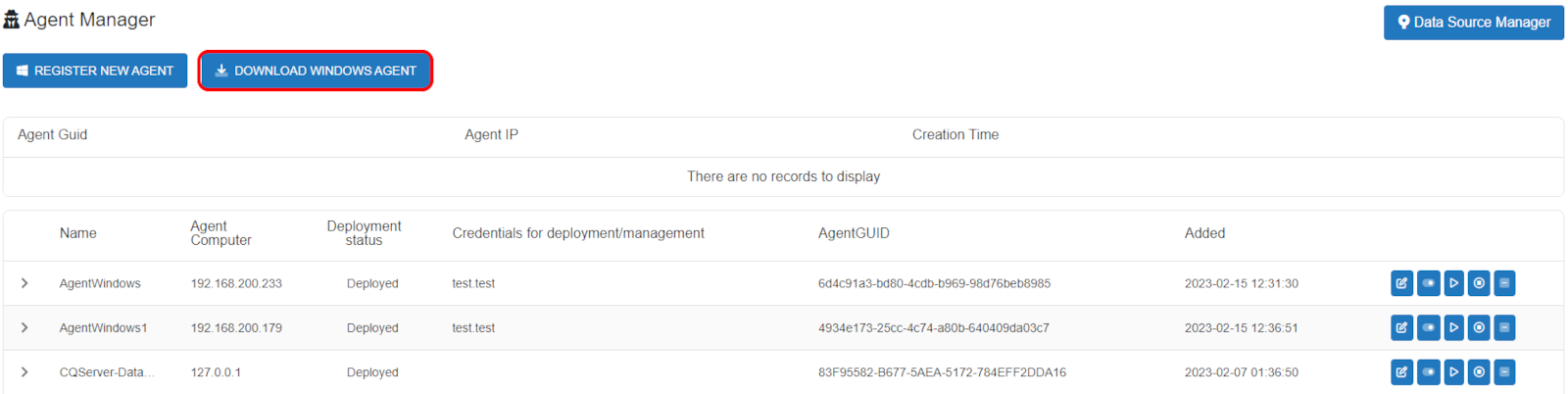This screenshot has height=394, width=1568.
Task: Sort by the Deployment status column header
Action: [364, 233]
